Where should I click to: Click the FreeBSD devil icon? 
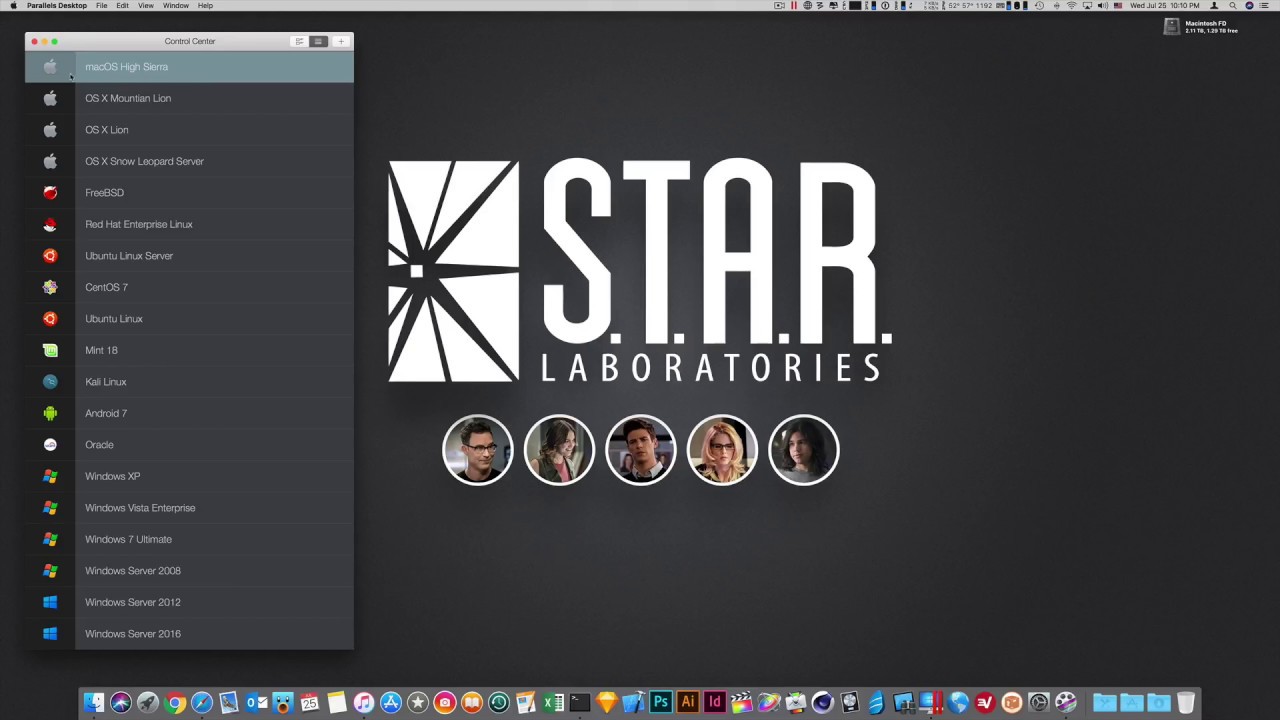point(50,192)
